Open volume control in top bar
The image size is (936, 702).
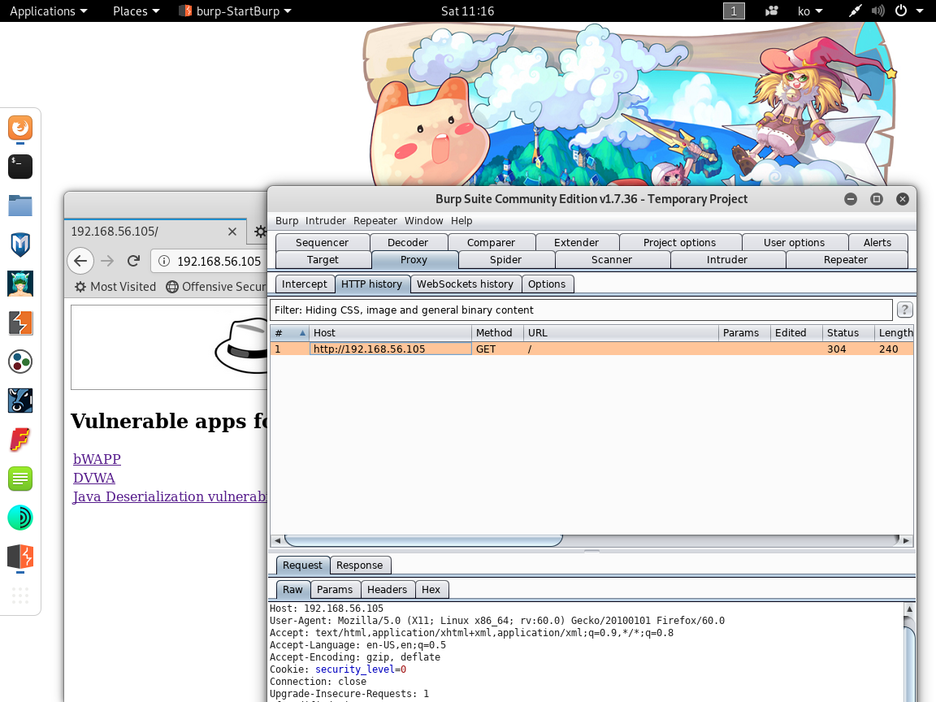click(x=878, y=11)
